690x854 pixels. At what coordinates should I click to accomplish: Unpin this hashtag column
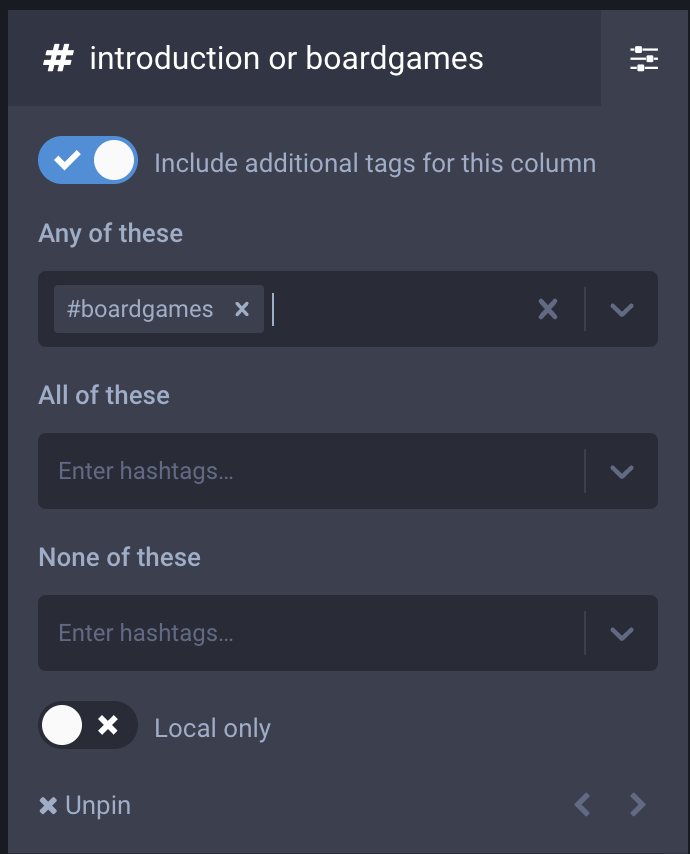tap(85, 806)
